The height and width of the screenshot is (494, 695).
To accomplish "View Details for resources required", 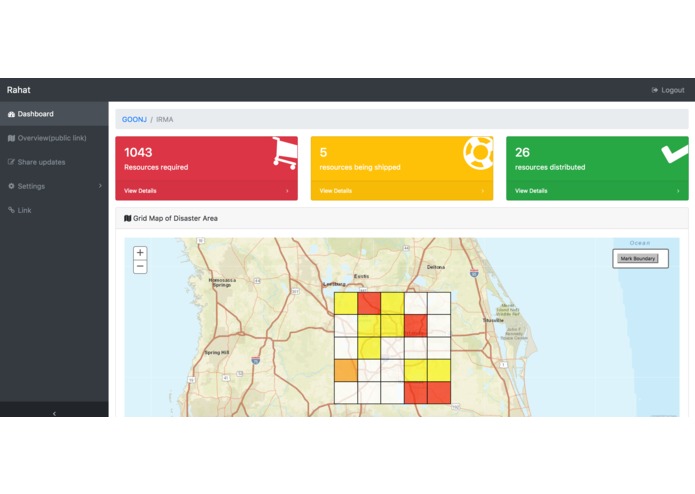I will tap(140, 191).
